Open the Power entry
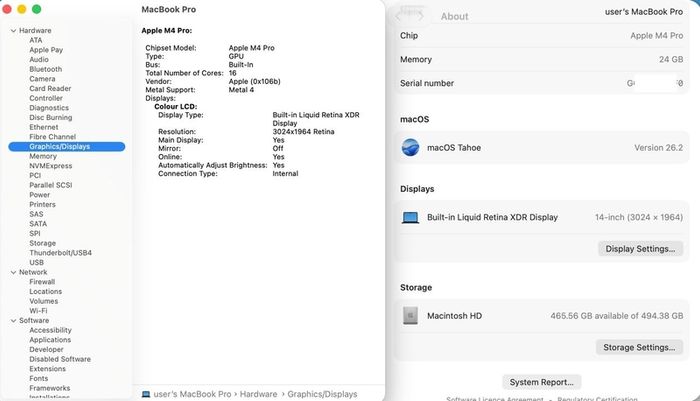 pyautogui.click(x=40, y=195)
